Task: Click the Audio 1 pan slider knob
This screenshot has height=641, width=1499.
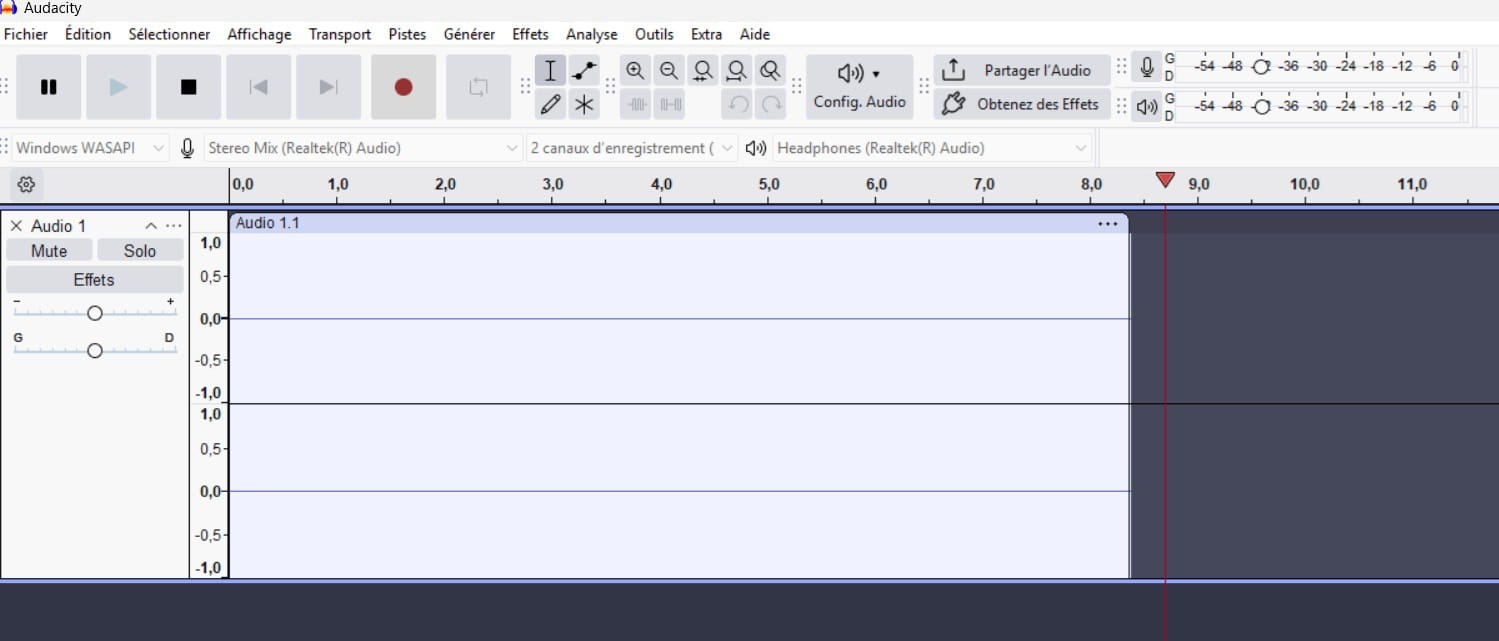Action: pyautogui.click(x=95, y=350)
